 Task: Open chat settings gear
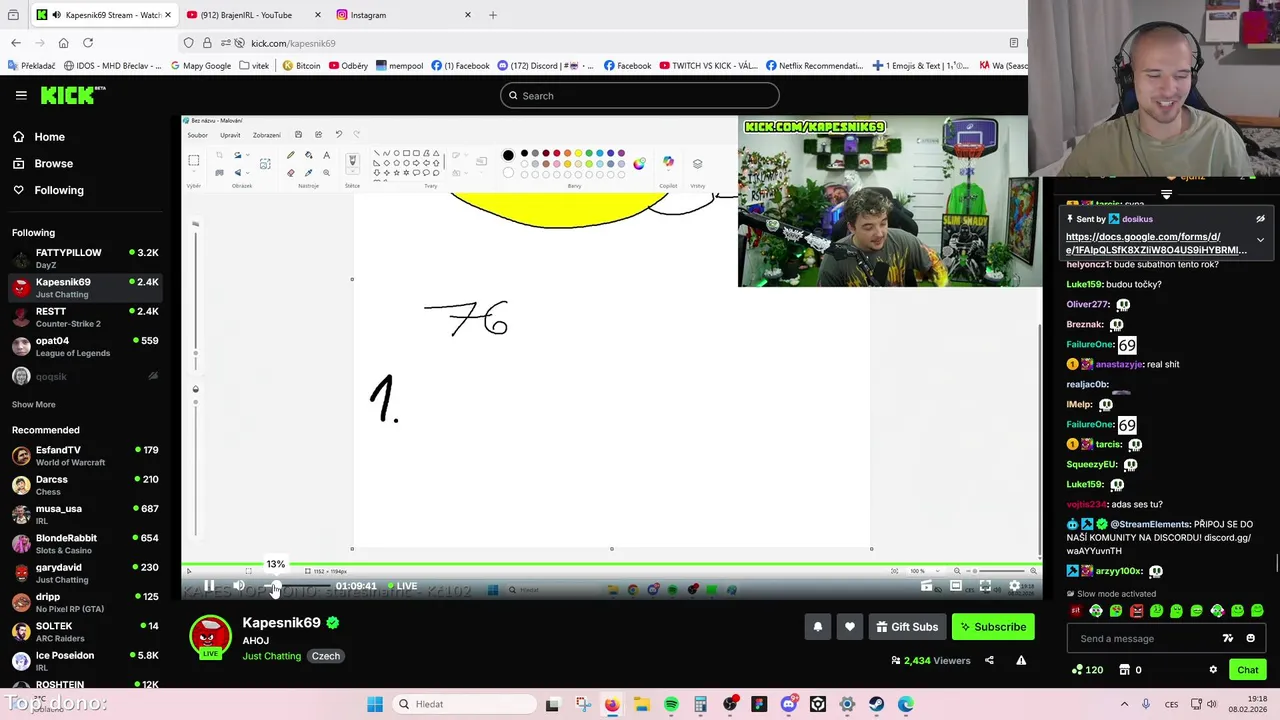coord(1213,670)
